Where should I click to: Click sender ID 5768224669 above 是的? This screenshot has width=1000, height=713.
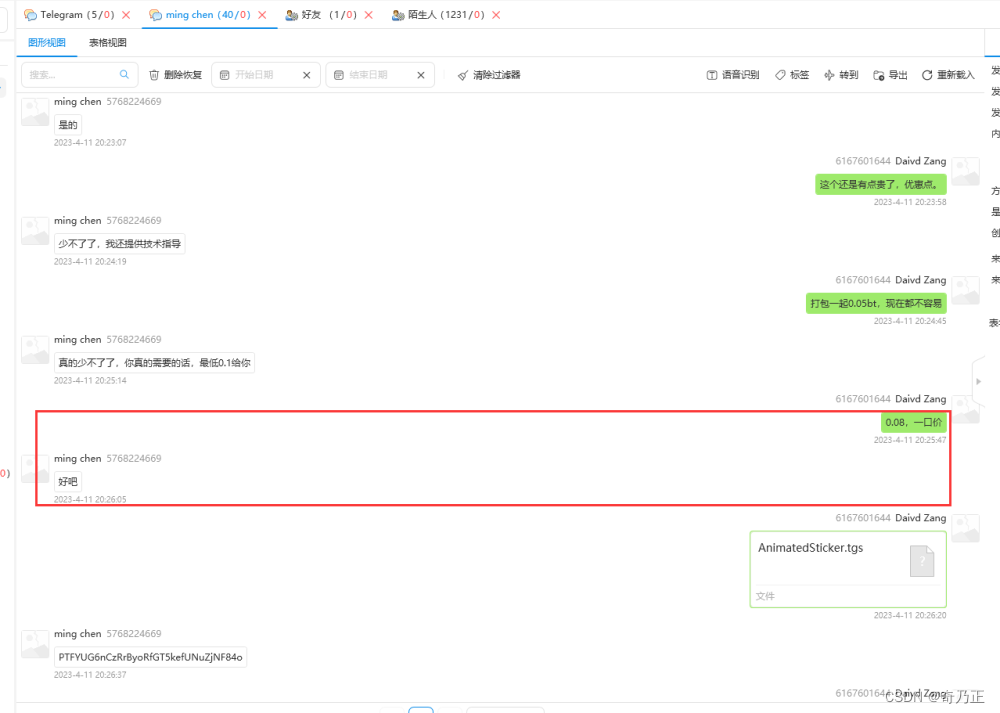[x=134, y=101]
